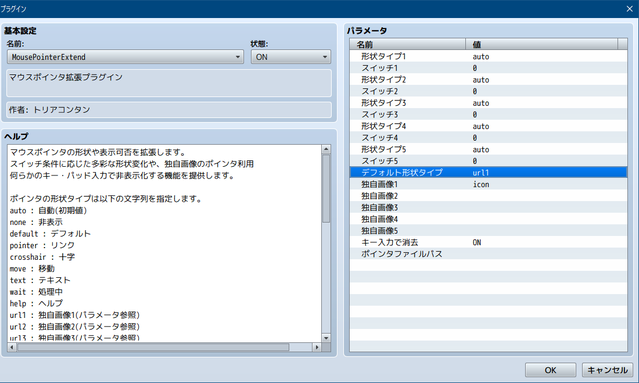Select the 独自画像1 parameter row

tap(488, 184)
